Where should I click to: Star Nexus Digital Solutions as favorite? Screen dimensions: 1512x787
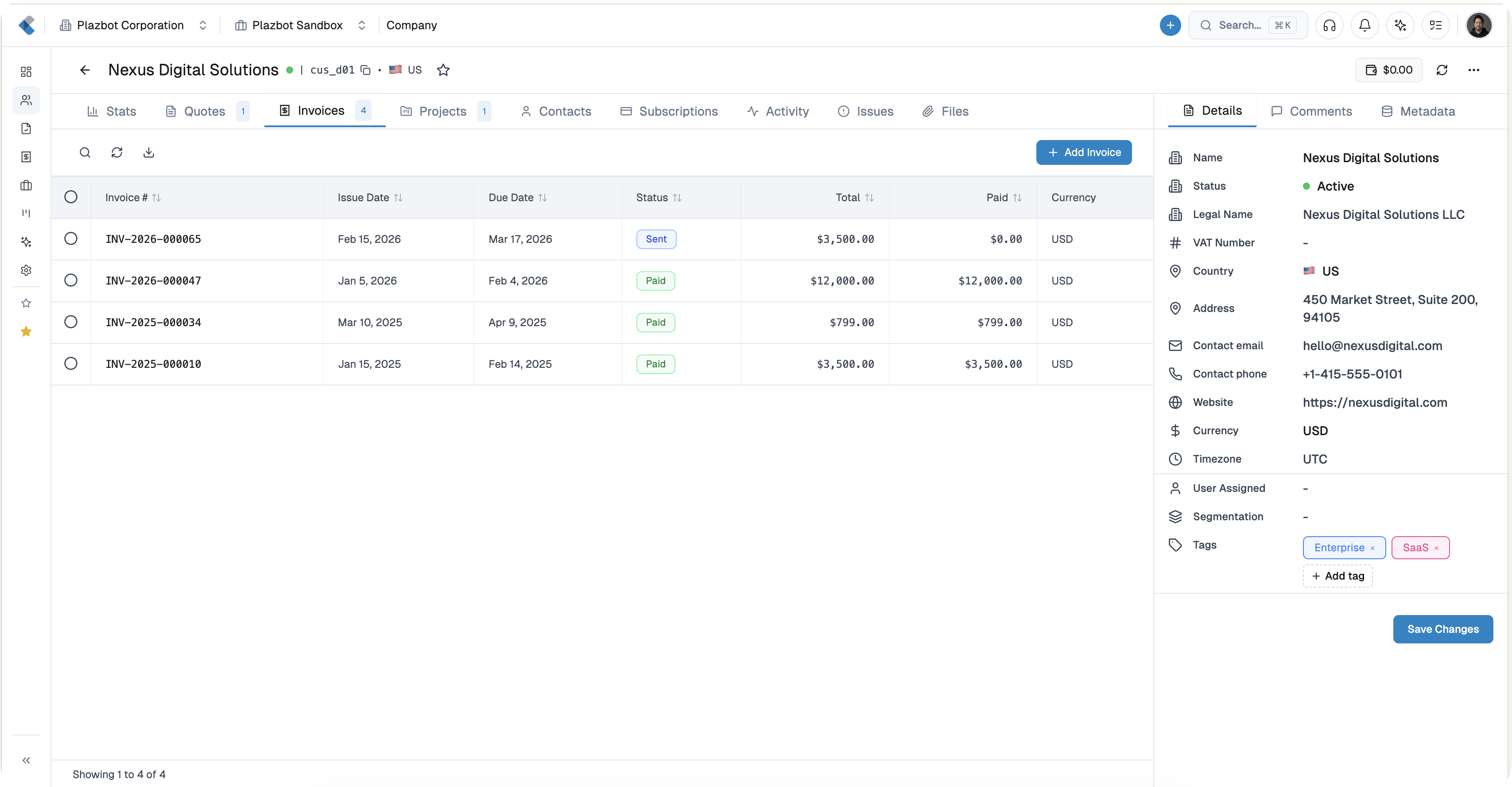click(x=443, y=70)
